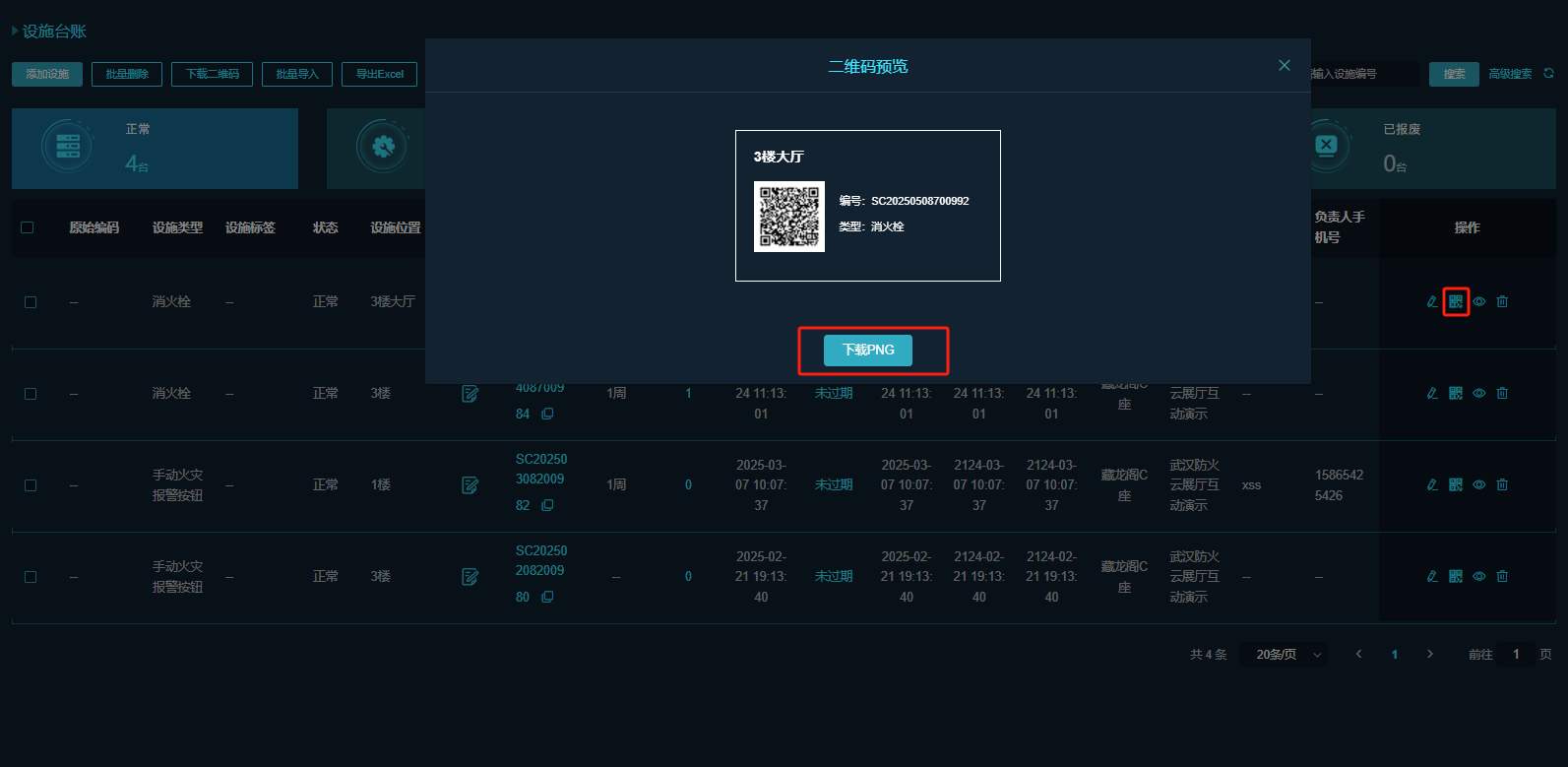
Task: Click copy icon next to code 82
Action: (x=547, y=505)
